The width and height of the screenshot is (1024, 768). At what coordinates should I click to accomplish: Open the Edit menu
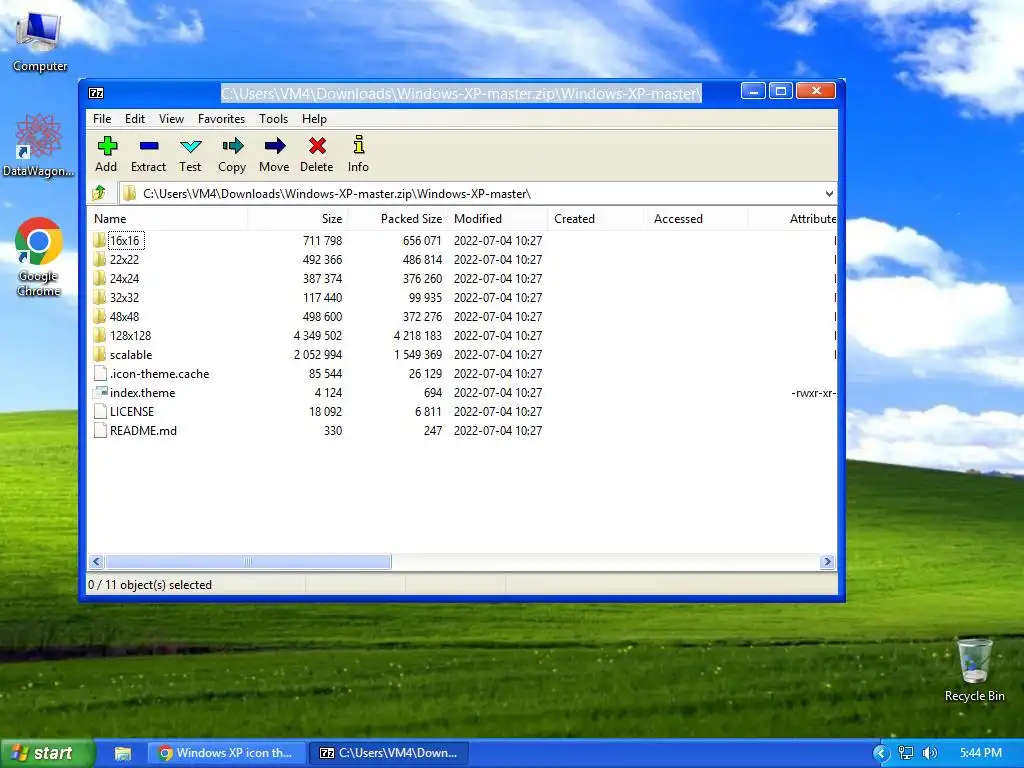[135, 119]
